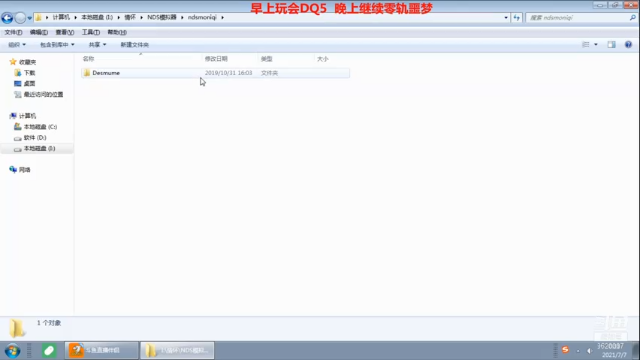Click the folder icon in address bar

pyautogui.click(x=38, y=18)
